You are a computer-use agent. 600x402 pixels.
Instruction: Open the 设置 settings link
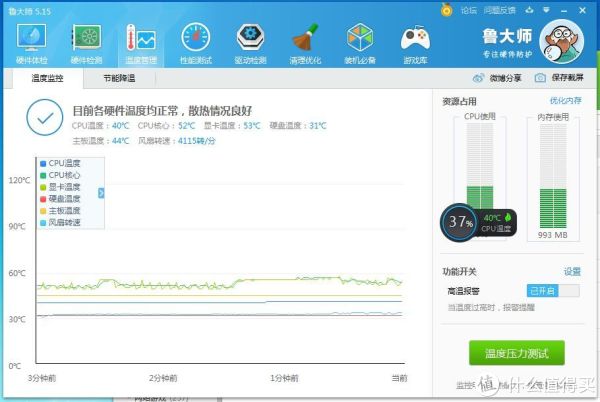(572, 272)
